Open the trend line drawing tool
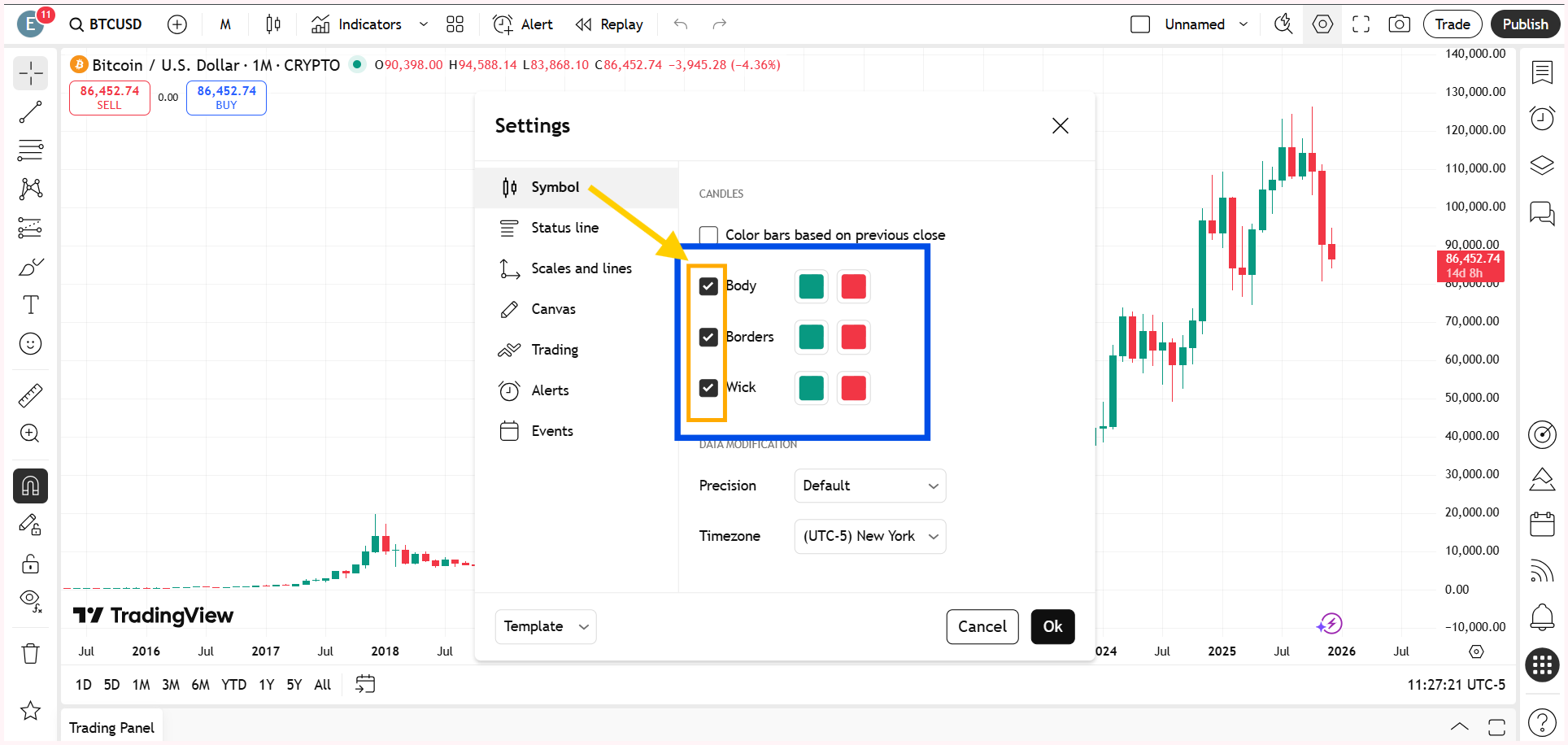1568x745 pixels. click(x=30, y=112)
